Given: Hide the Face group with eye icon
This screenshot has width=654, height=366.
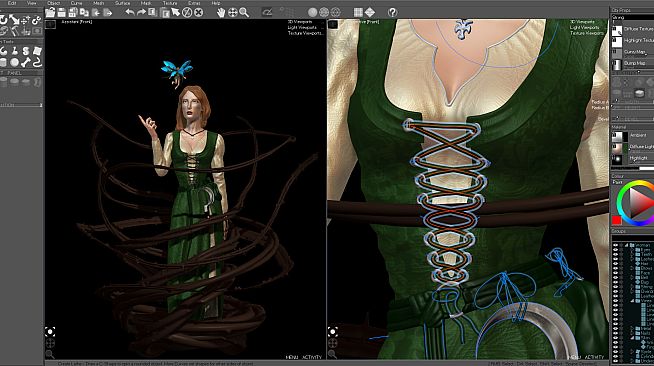Looking at the screenshot, I should (615, 273).
